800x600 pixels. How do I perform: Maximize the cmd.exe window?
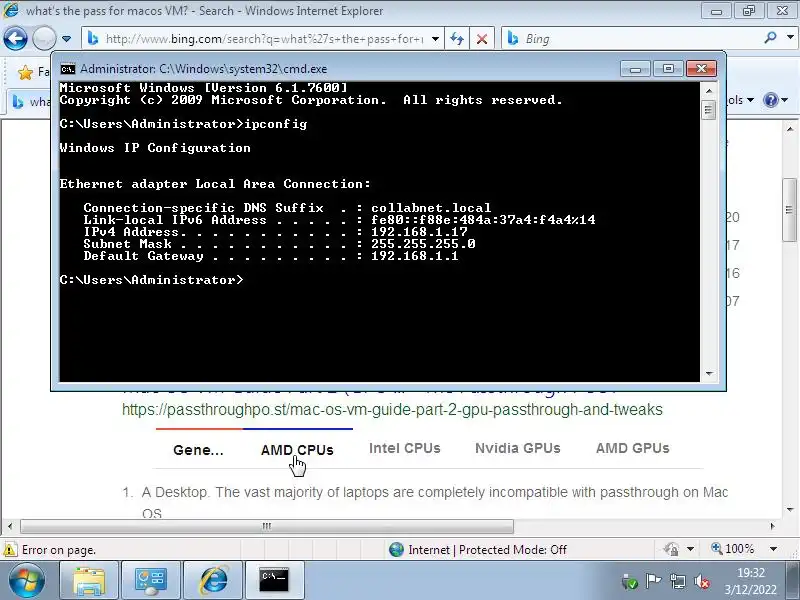point(668,69)
